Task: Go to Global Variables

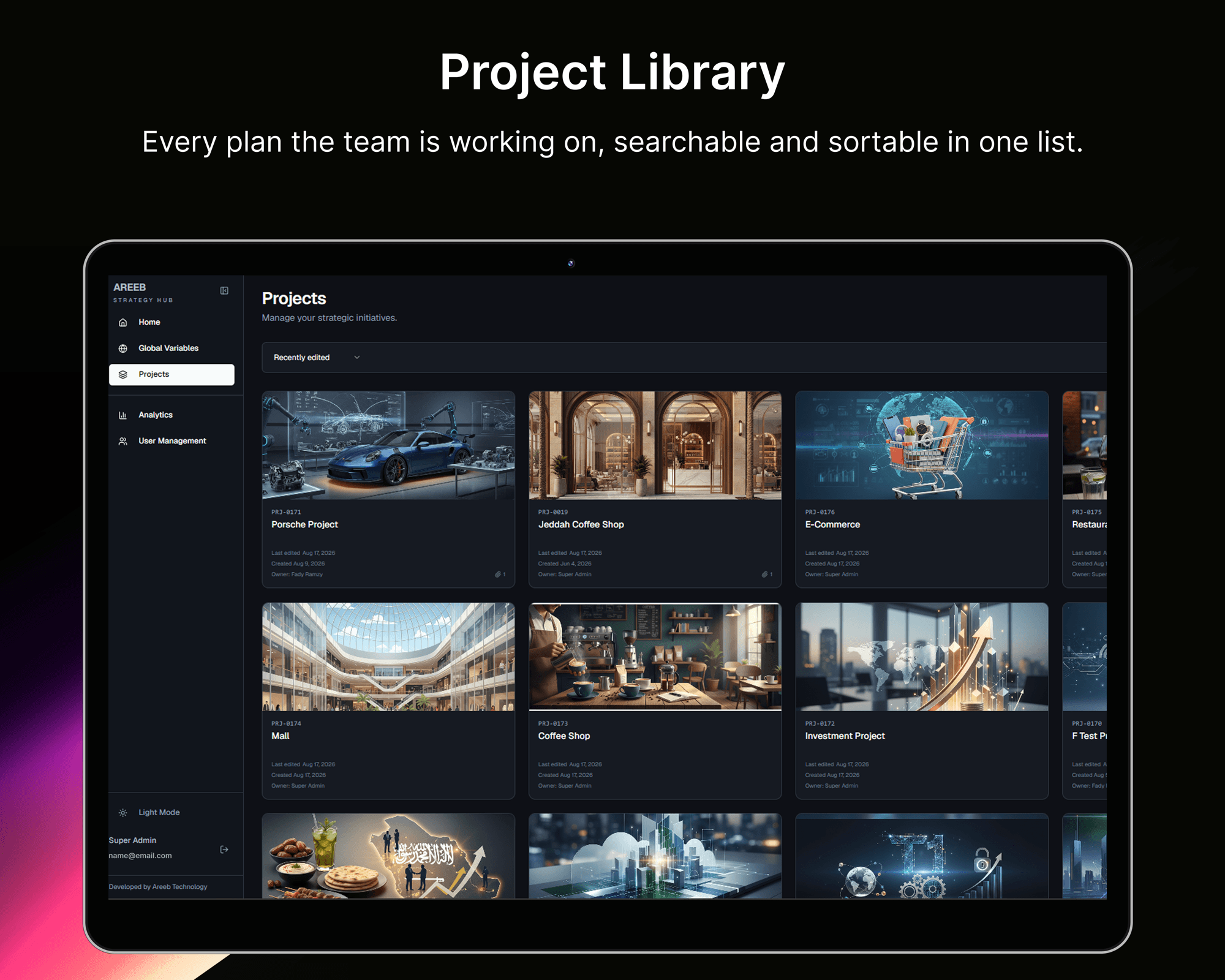Action: pyautogui.click(x=171, y=348)
